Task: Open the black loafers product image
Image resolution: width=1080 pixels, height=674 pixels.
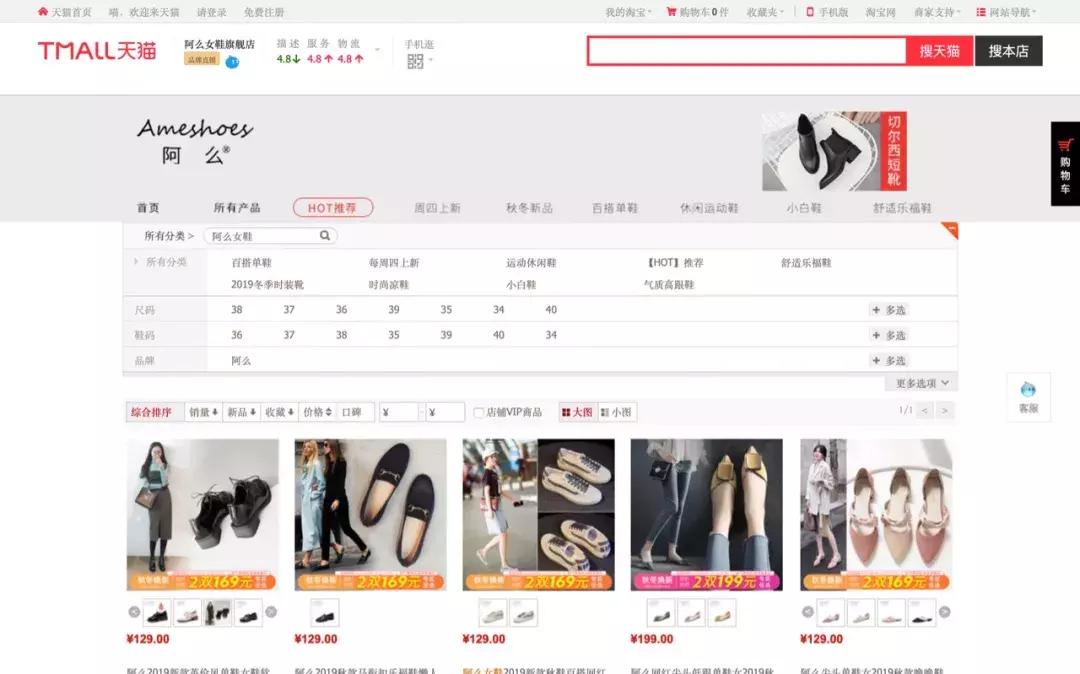Action: click(x=371, y=514)
